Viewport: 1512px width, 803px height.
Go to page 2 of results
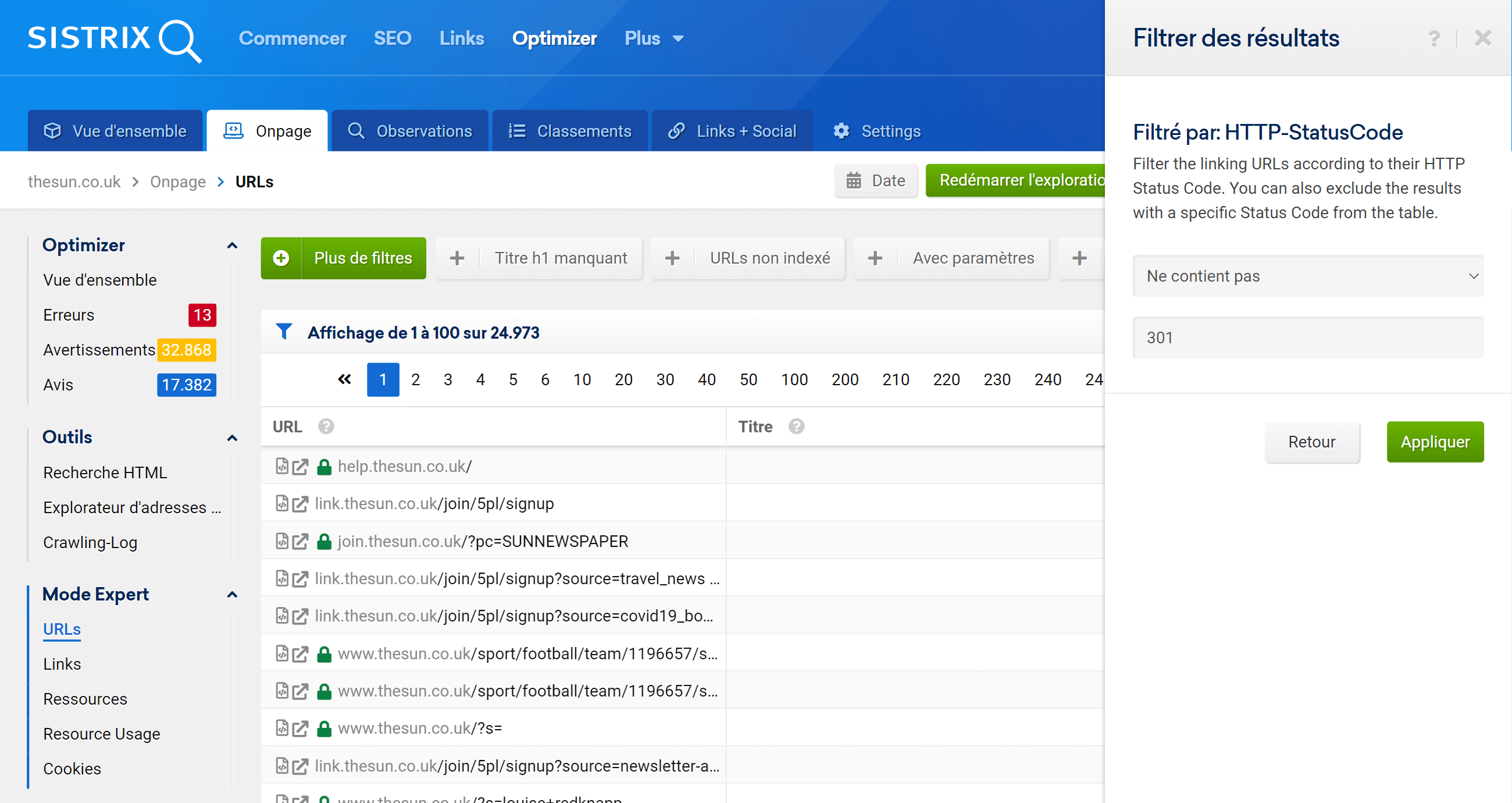tap(416, 380)
